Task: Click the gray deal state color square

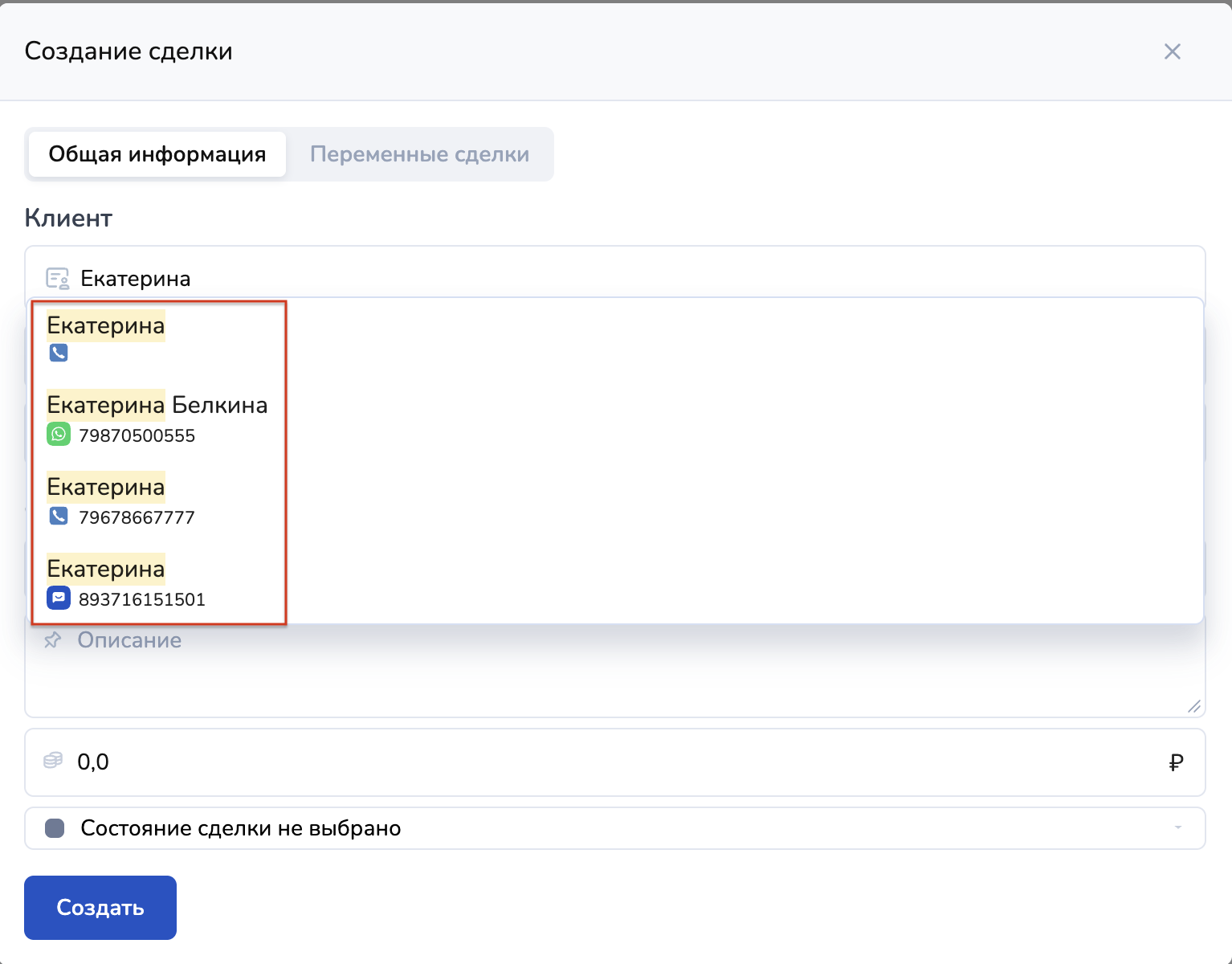Action: (x=55, y=828)
